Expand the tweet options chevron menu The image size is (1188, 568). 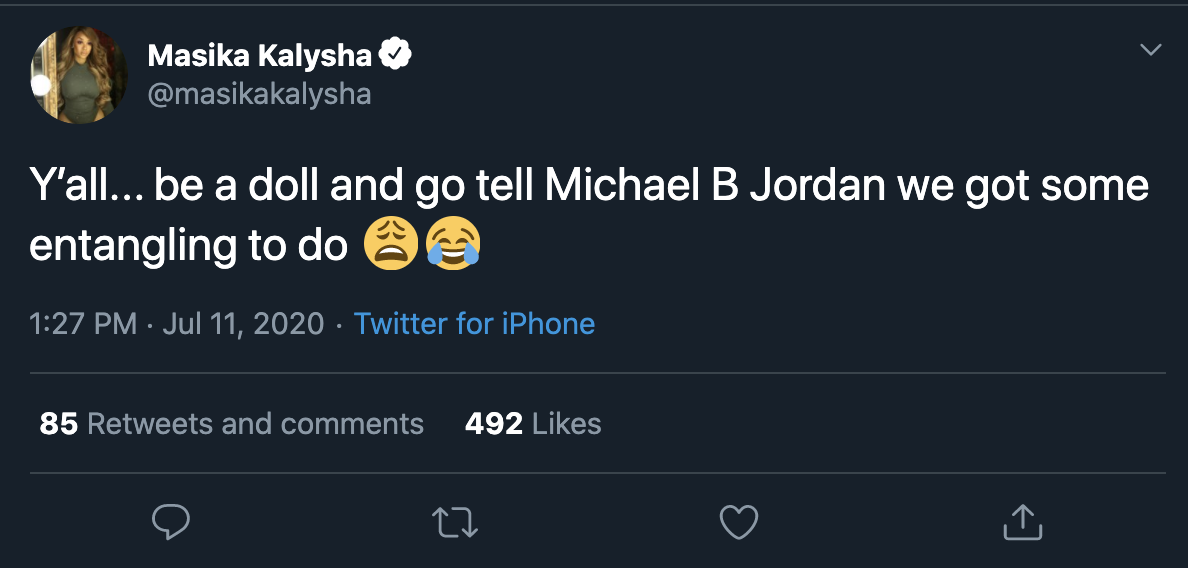tap(1151, 49)
